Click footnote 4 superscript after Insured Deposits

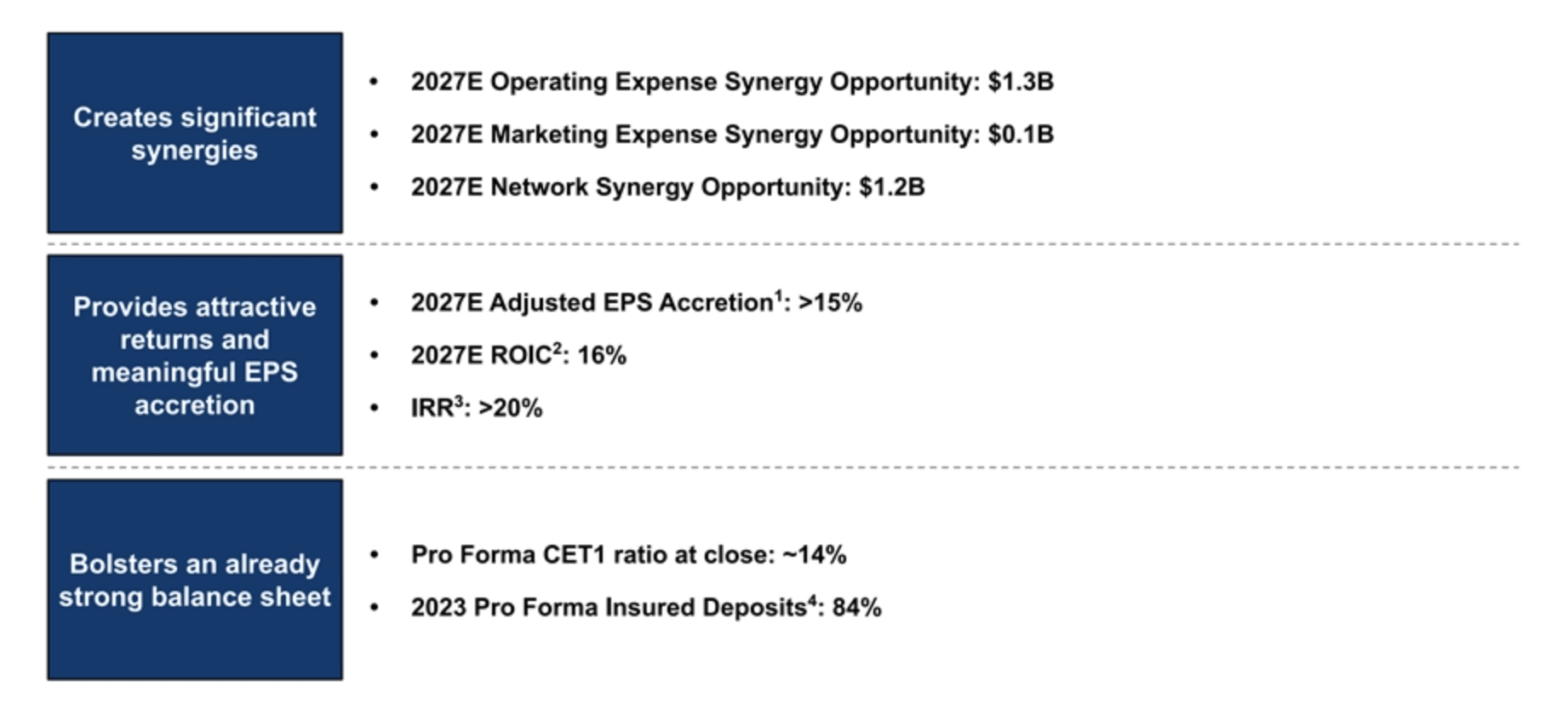click(x=811, y=600)
